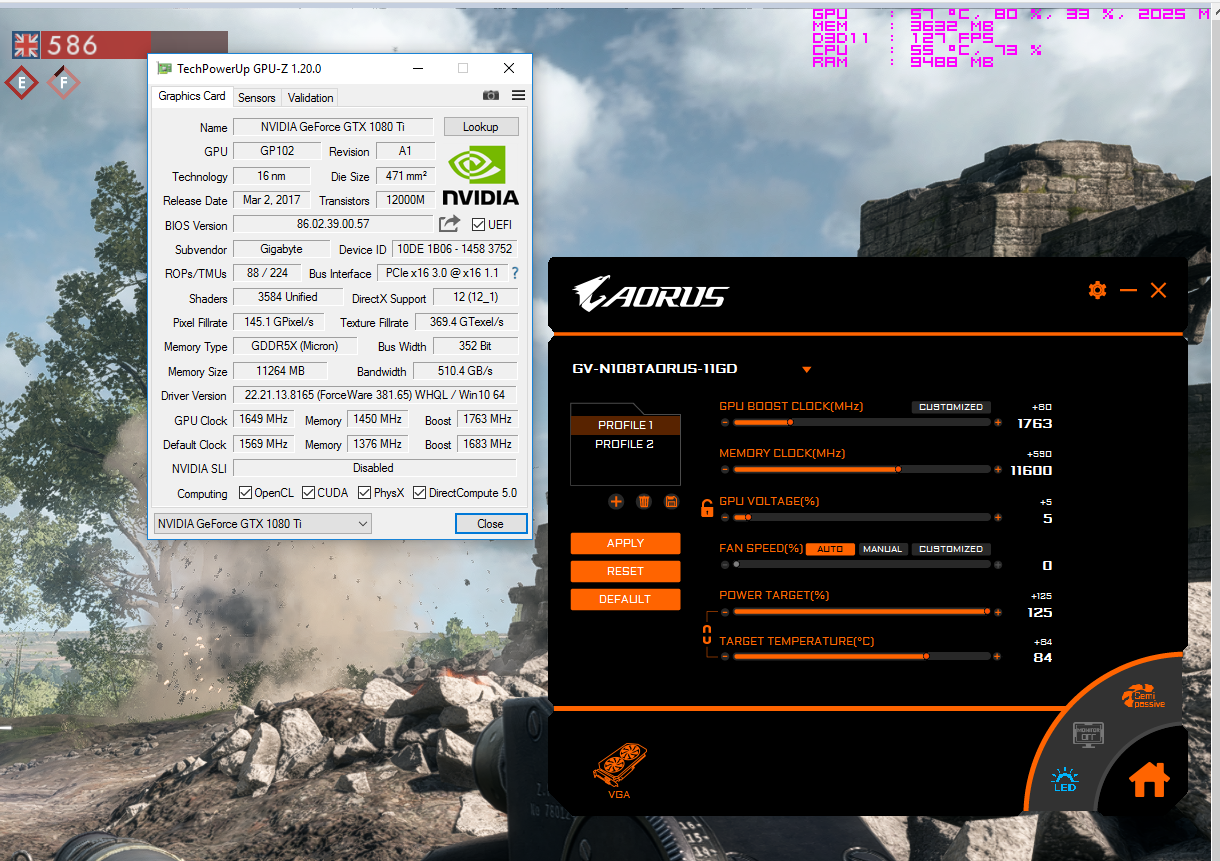Go to AORUS home screen
1220x861 pixels.
pyautogui.click(x=1149, y=779)
